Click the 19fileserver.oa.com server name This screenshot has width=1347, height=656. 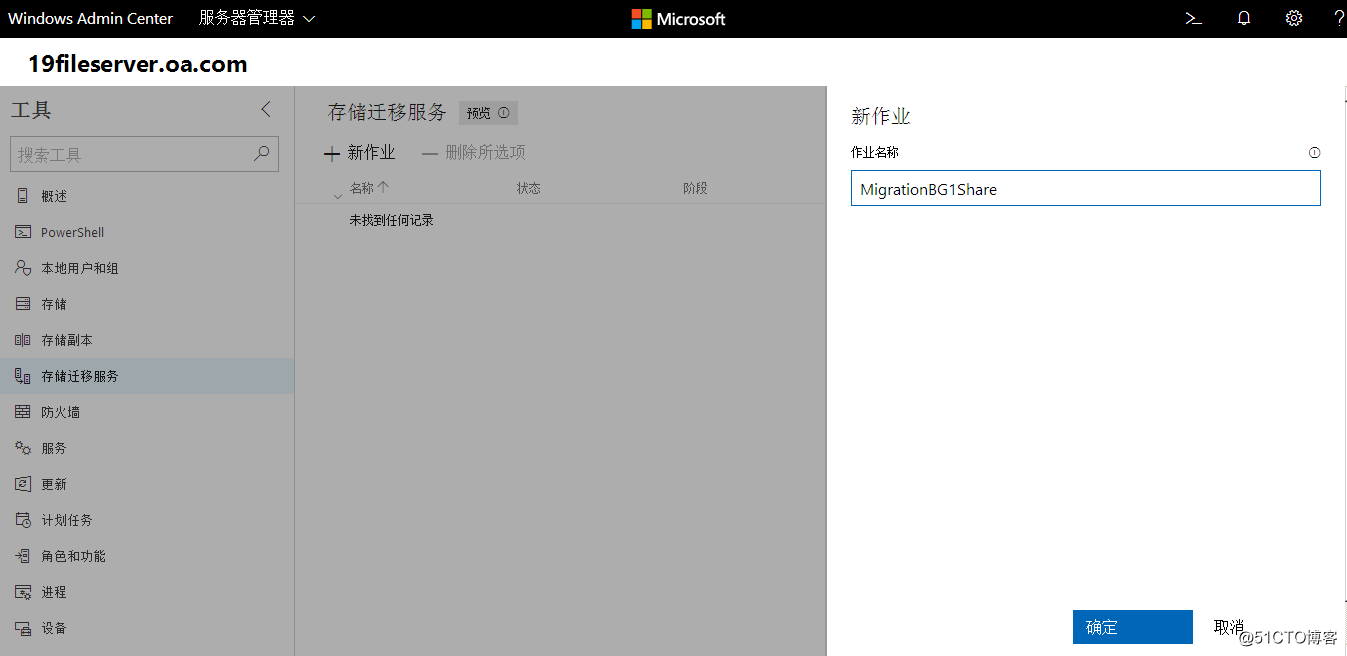138,65
